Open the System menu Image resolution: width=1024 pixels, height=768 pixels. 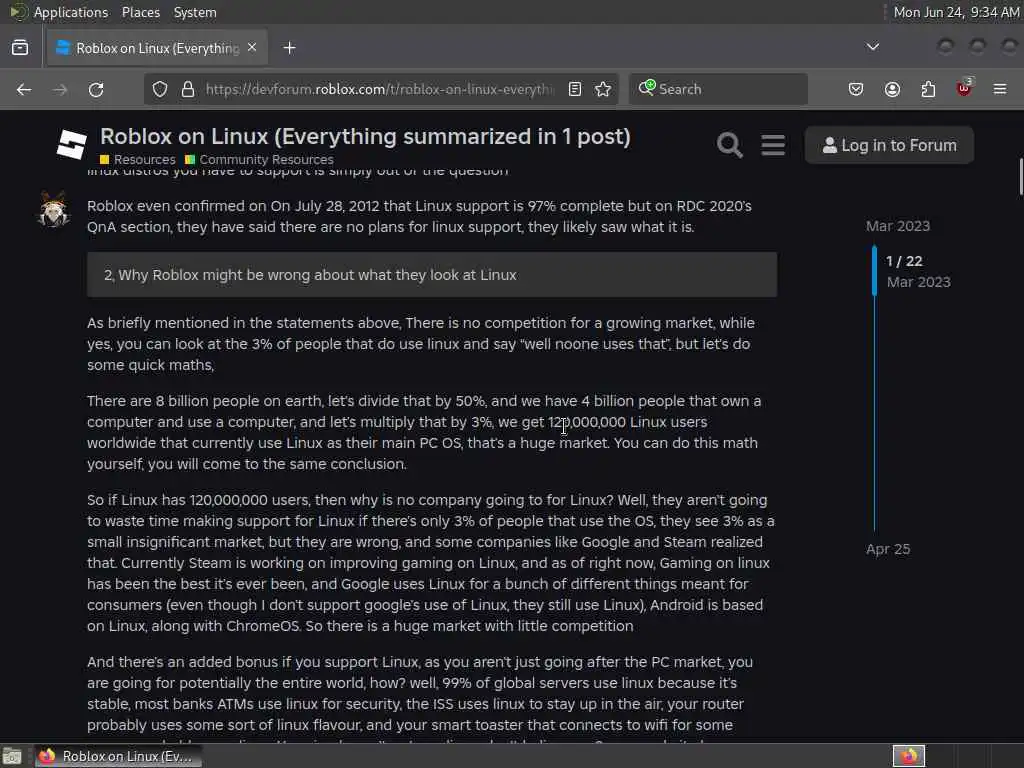pyautogui.click(x=195, y=12)
